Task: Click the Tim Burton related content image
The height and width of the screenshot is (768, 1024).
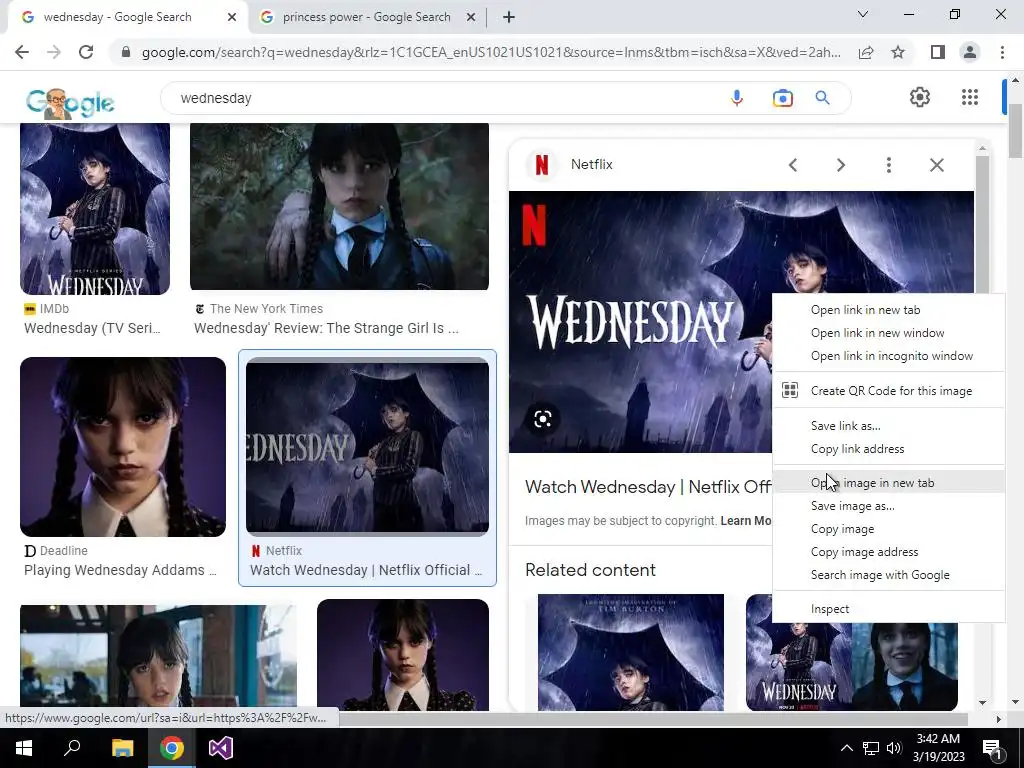Action: (x=631, y=652)
